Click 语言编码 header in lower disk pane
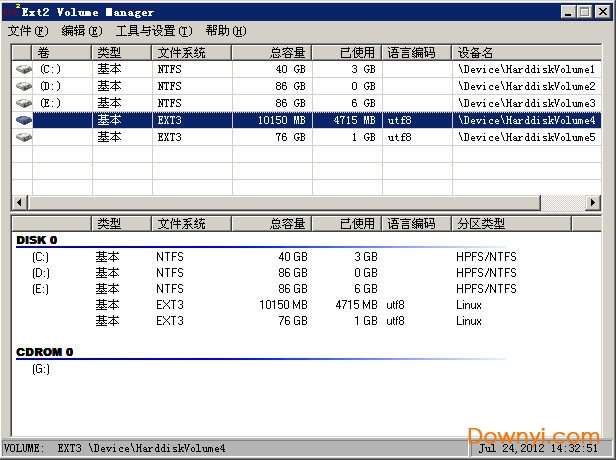This screenshot has height=460, width=616. (x=416, y=224)
